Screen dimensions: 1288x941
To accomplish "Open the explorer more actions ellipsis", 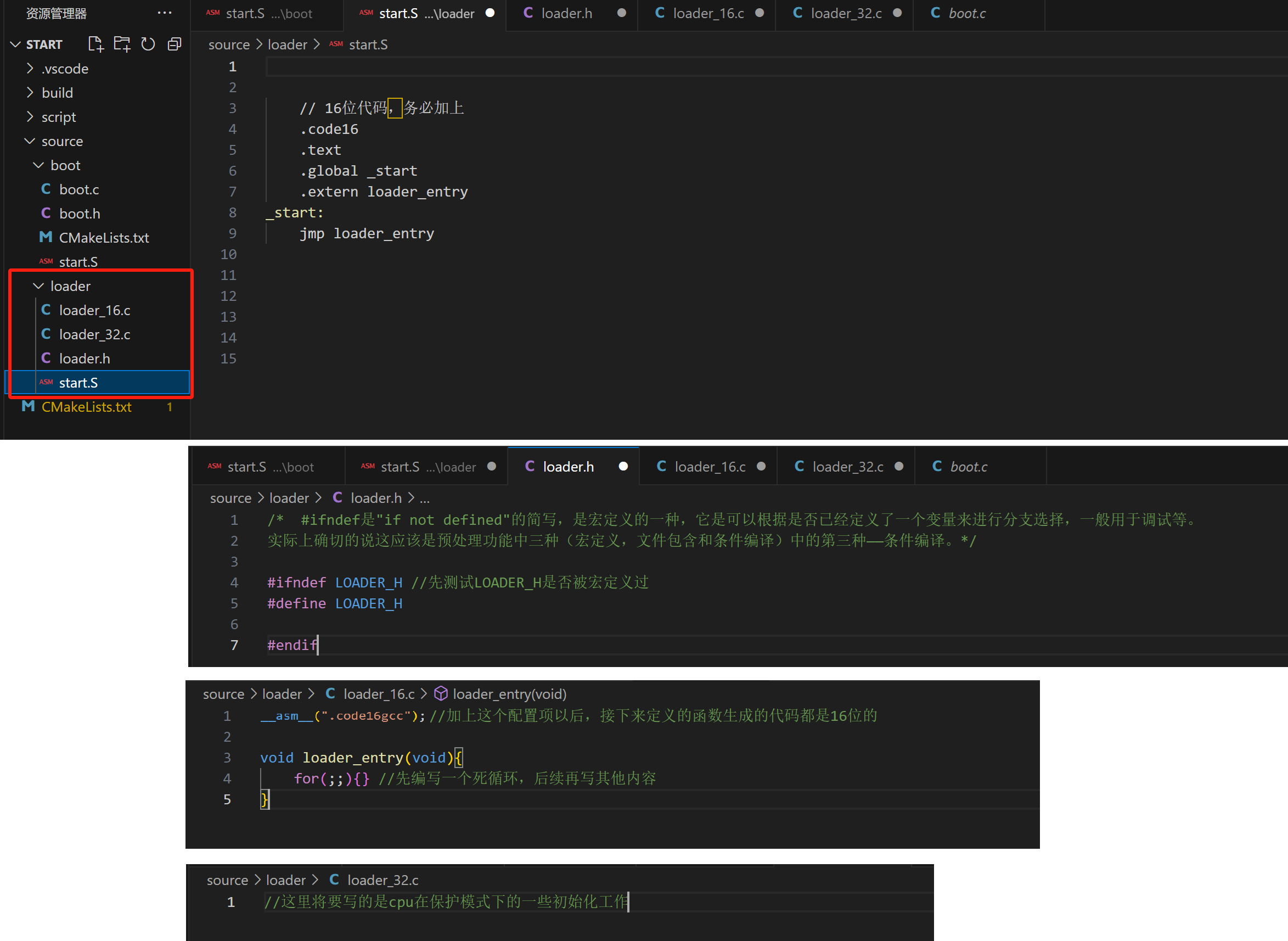I will 165,13.
